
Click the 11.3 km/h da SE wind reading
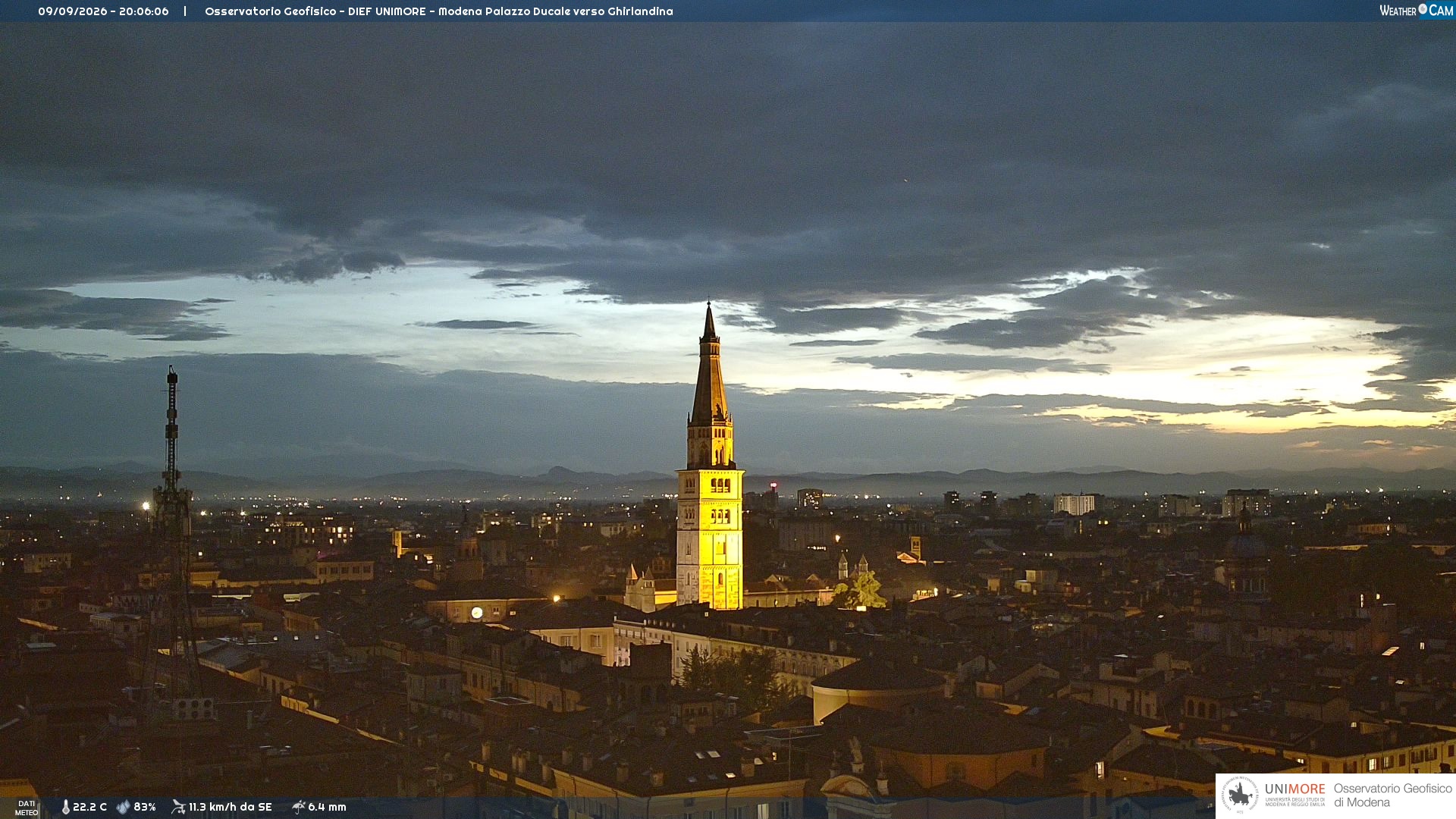coord(230,807)
